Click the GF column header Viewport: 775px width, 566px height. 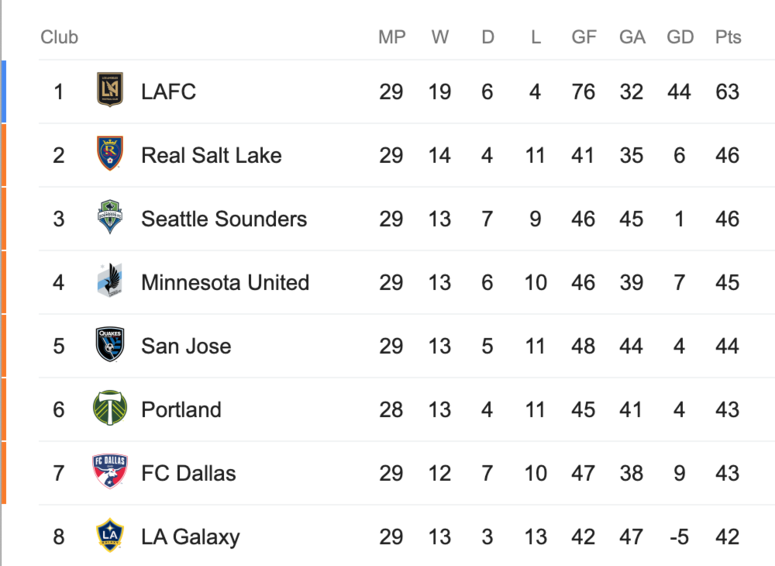tap(584, 37)
